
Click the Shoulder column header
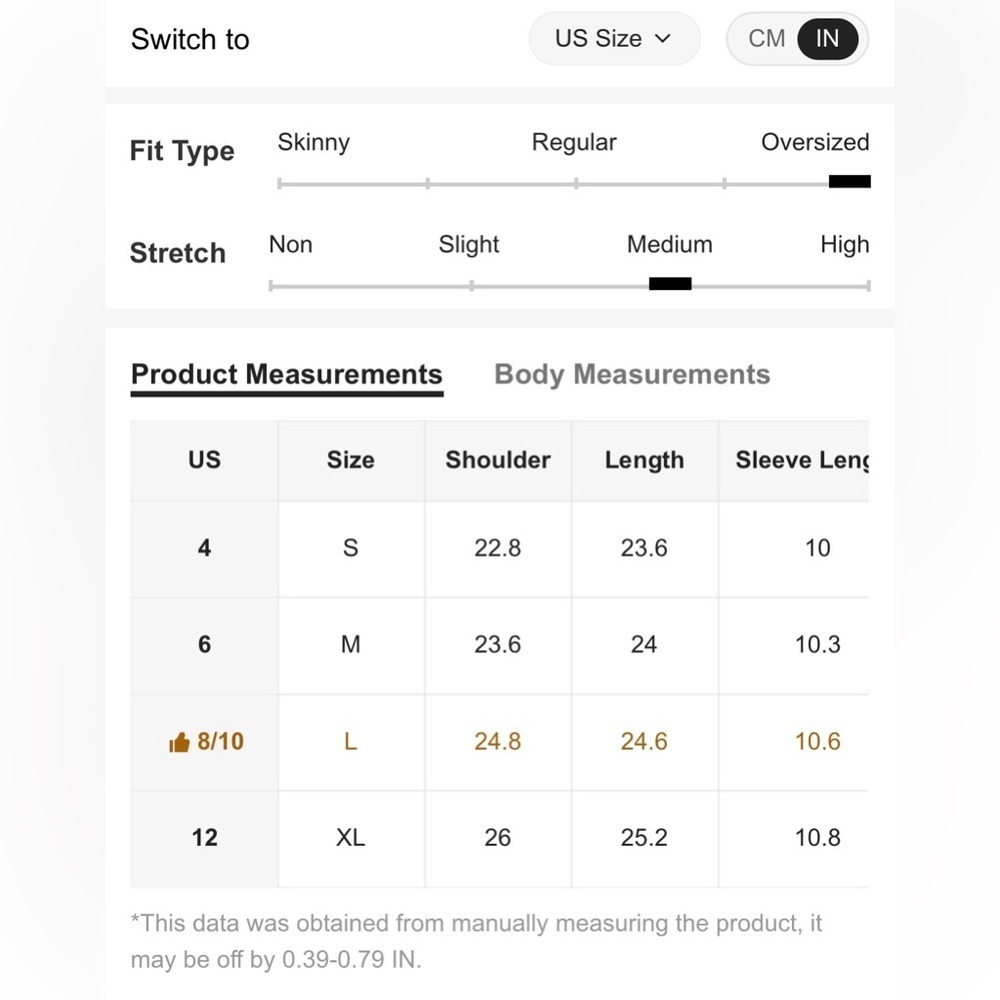click(x=498, y=460)
